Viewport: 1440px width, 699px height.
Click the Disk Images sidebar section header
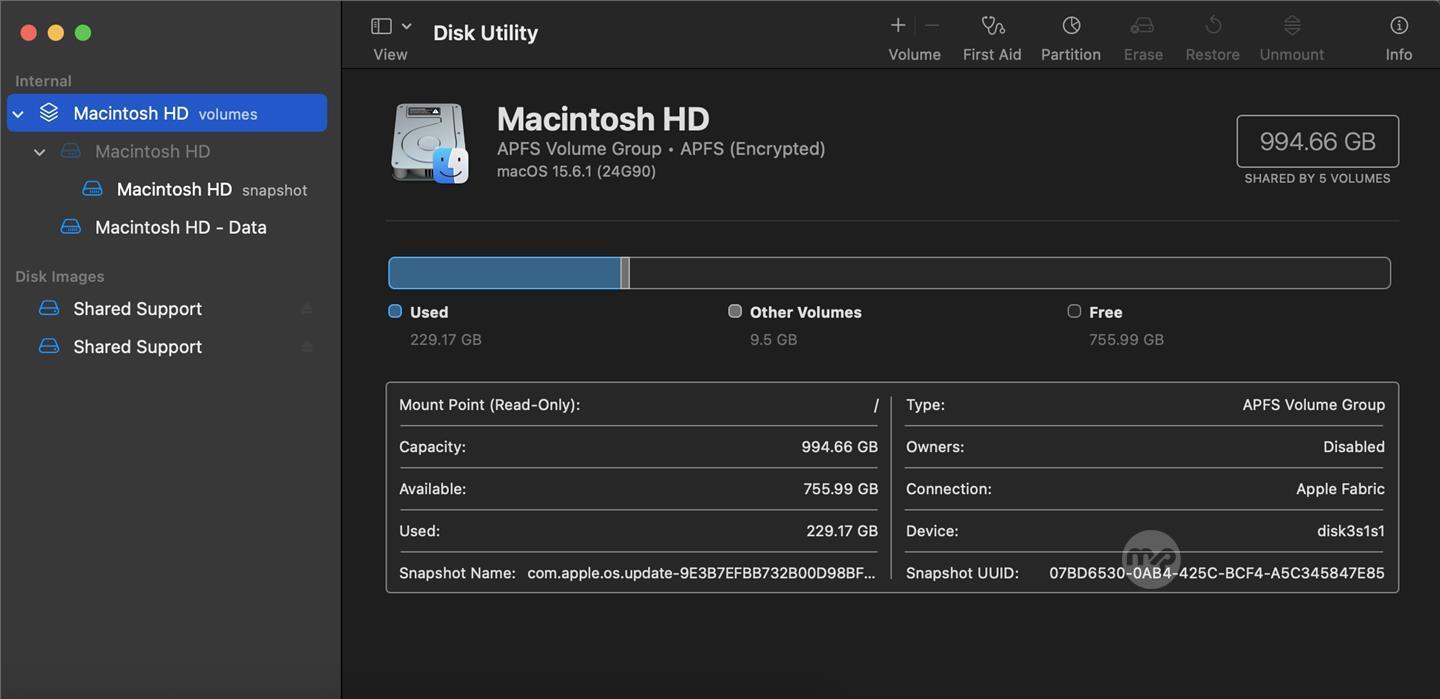(x=60, y=276)
